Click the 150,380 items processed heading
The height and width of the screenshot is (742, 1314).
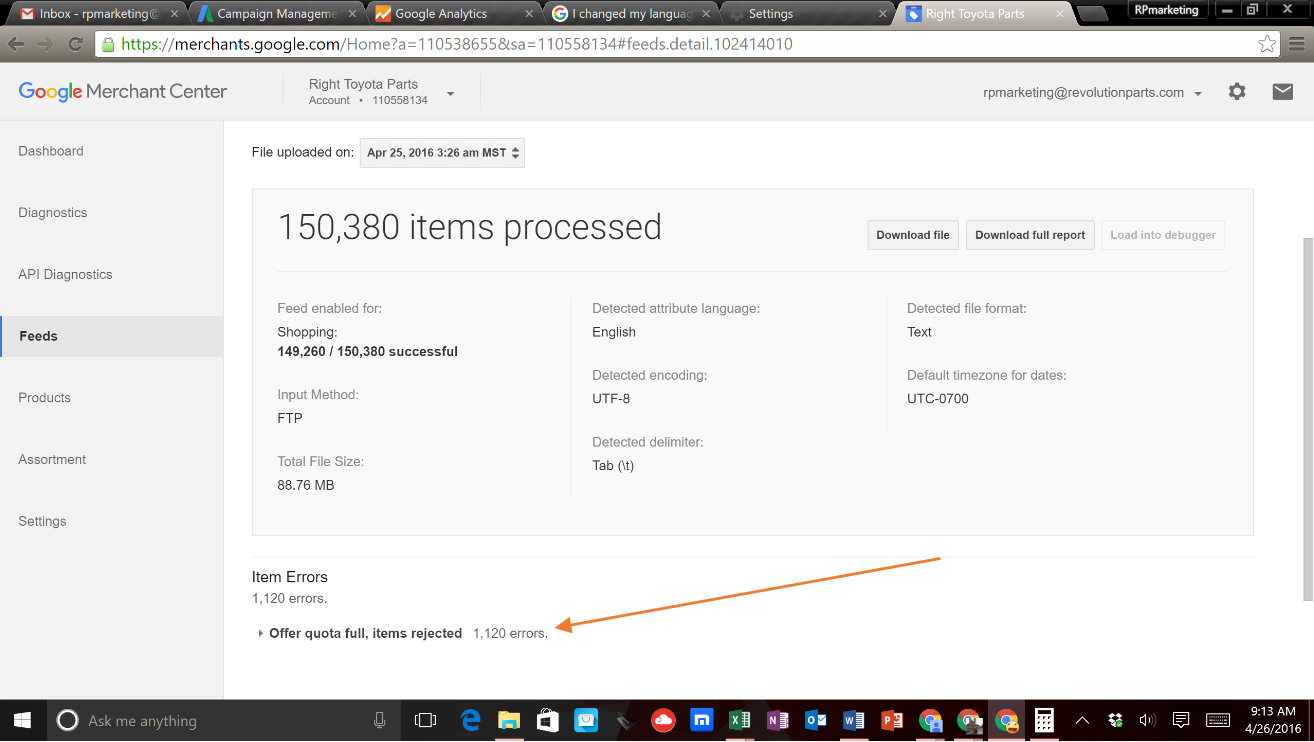point(469,227)
